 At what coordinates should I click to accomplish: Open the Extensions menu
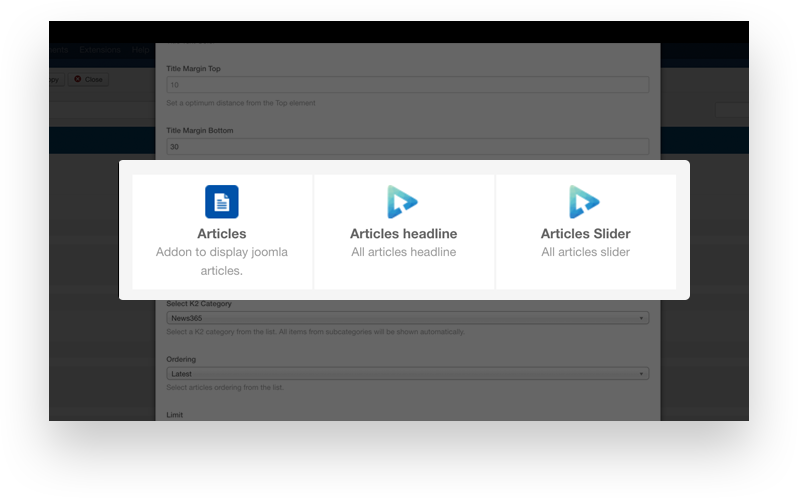100,50
